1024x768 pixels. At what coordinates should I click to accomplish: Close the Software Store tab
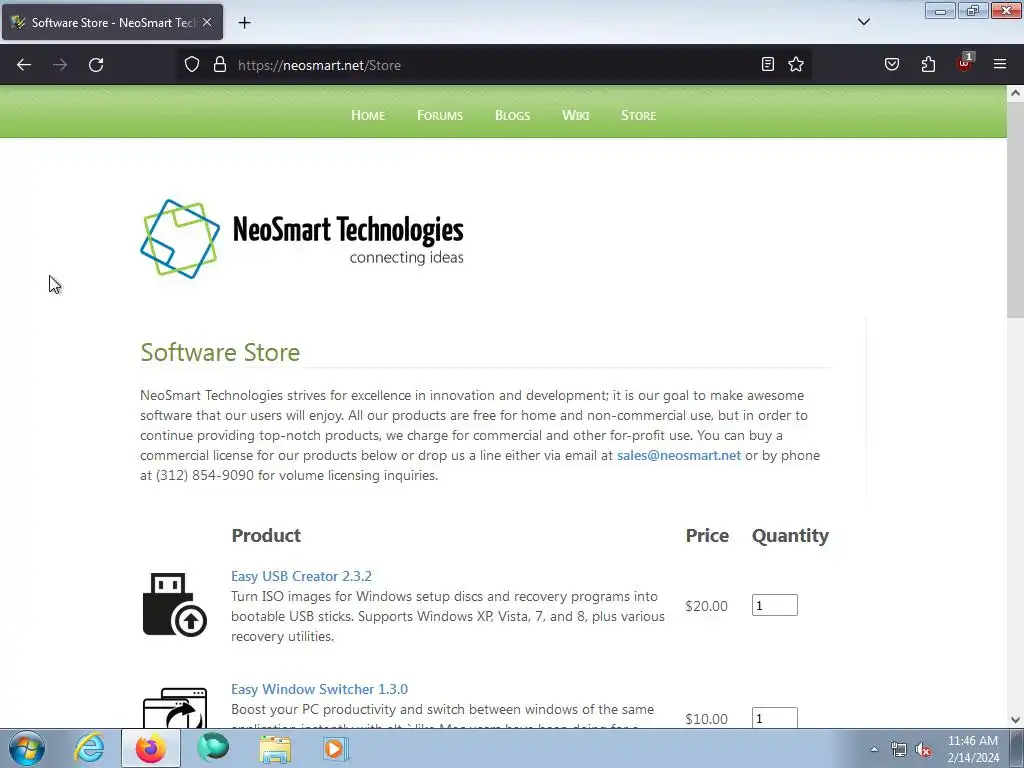[207, 22]
